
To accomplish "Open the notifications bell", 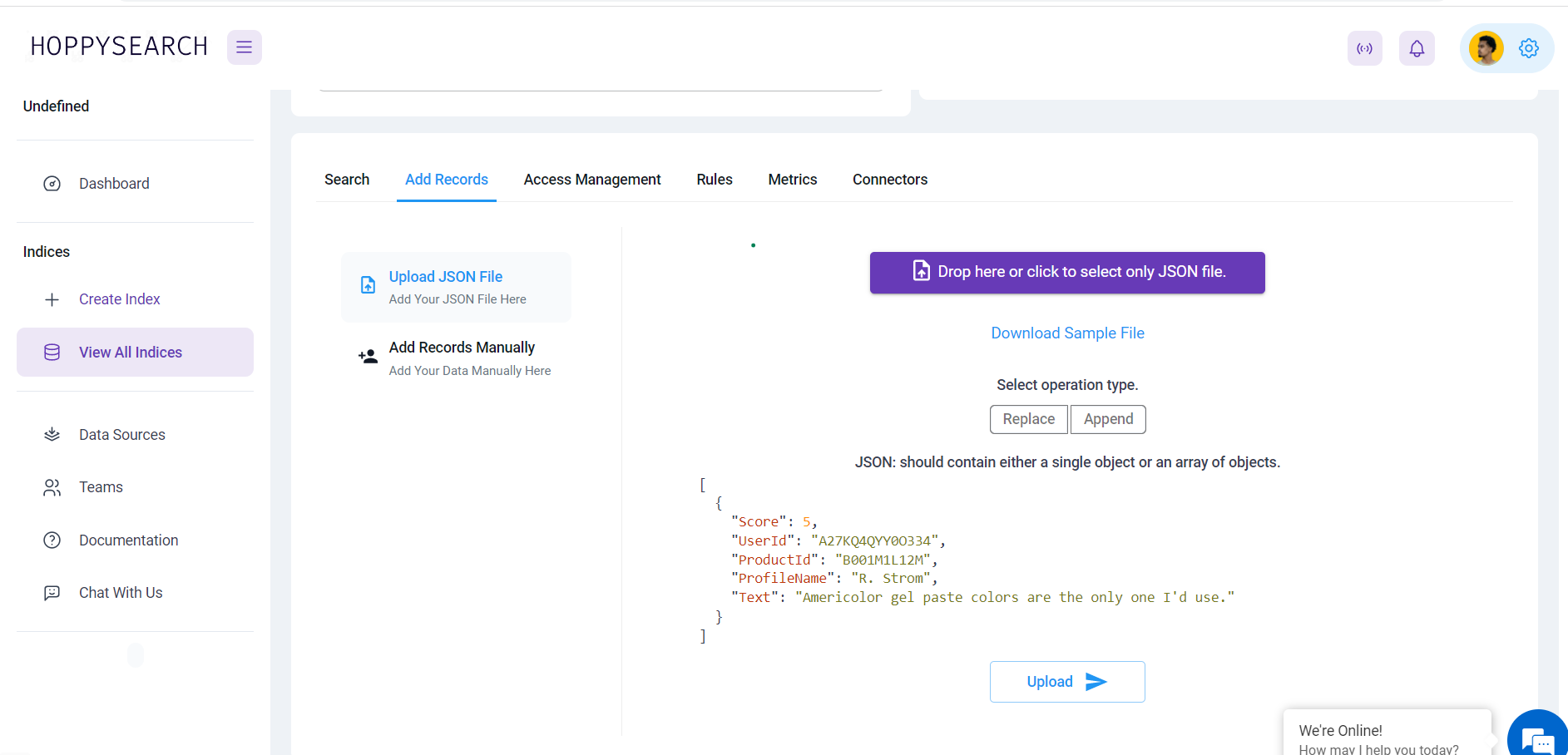I will [x=1417, y=48].
